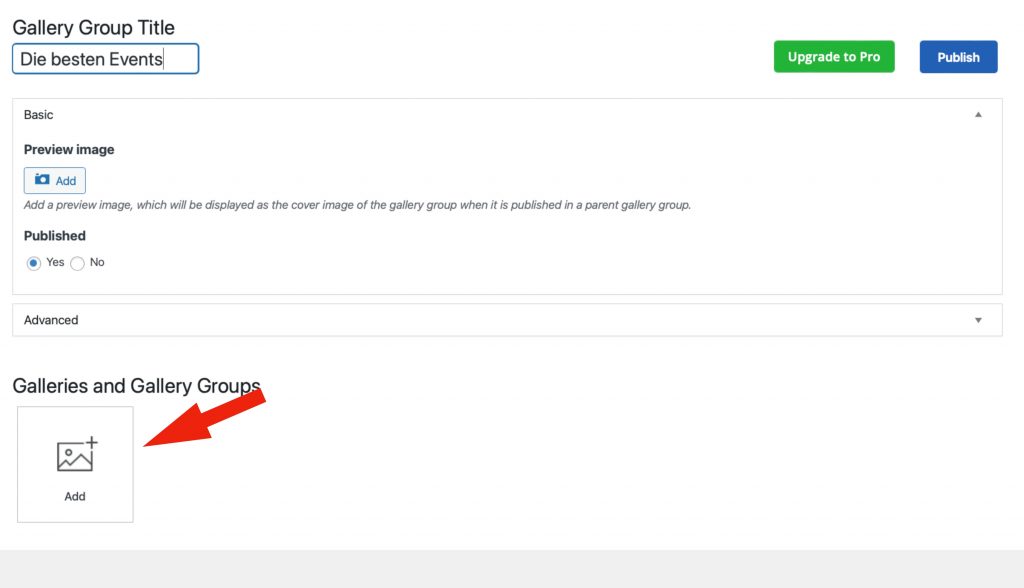The height and width of the screenshot is (588, 1024).
Task: Click the 'Preview image' field heading
Action: (69, 149)
